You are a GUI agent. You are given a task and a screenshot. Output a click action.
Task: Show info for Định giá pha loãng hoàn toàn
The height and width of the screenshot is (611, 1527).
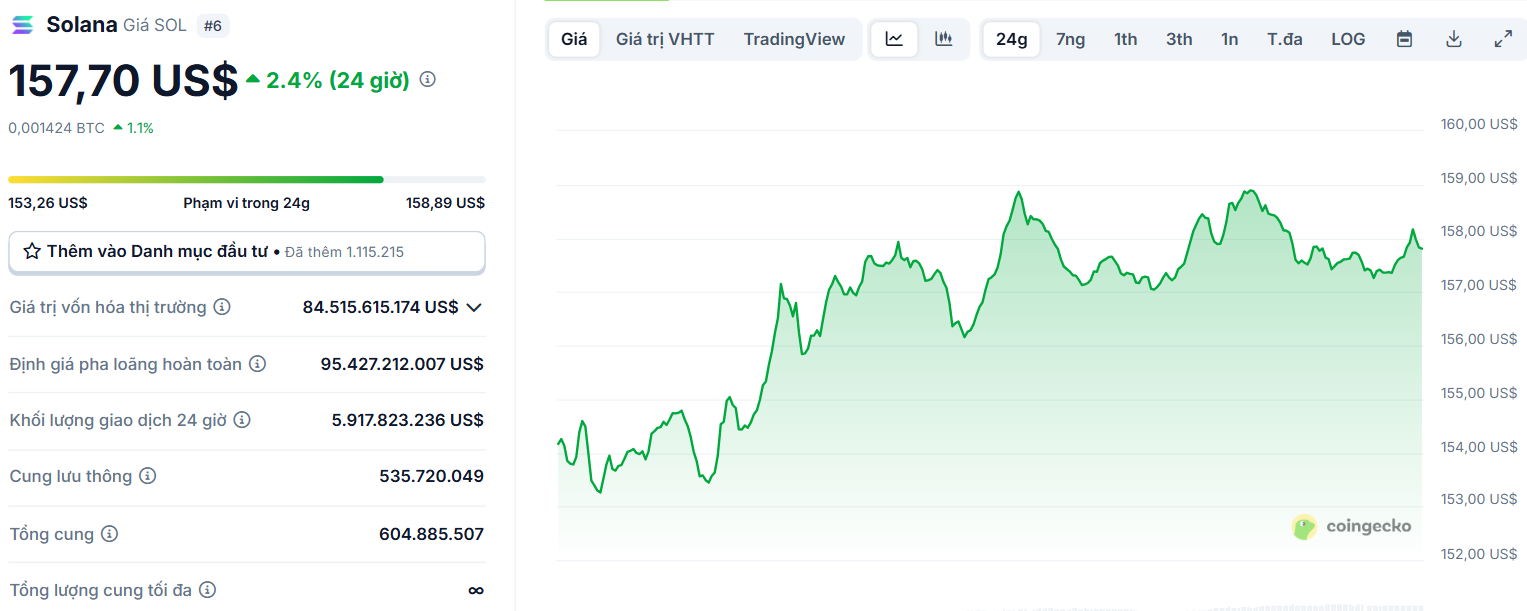click(x=257, y=364)
